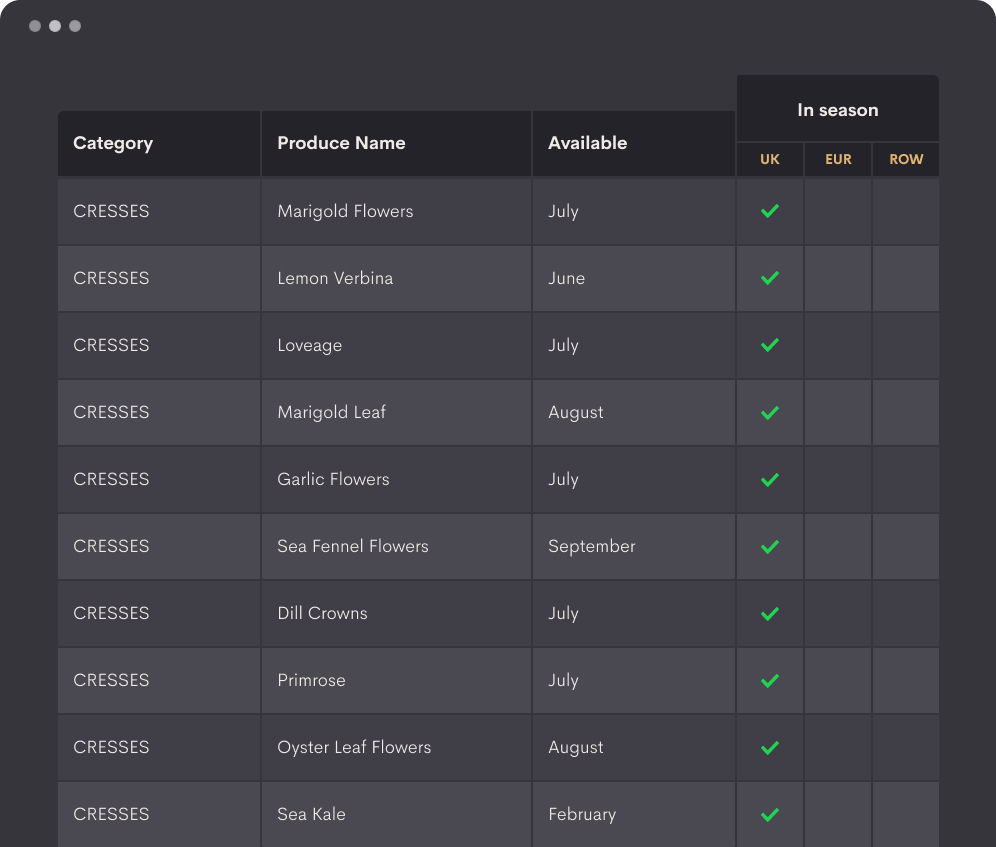
Task: Select the Loveage row green tick
Action: tap(770, 345)
